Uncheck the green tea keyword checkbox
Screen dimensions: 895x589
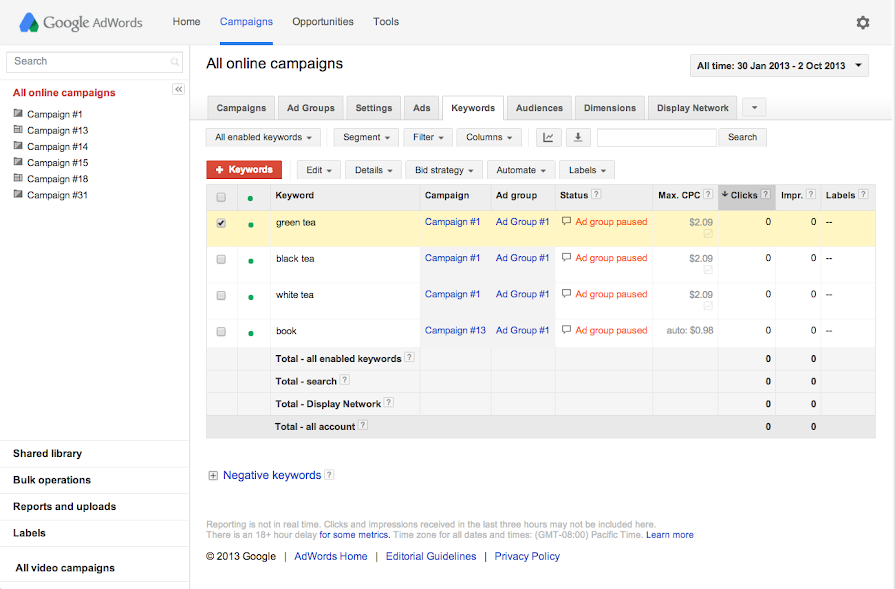point(221,223)
